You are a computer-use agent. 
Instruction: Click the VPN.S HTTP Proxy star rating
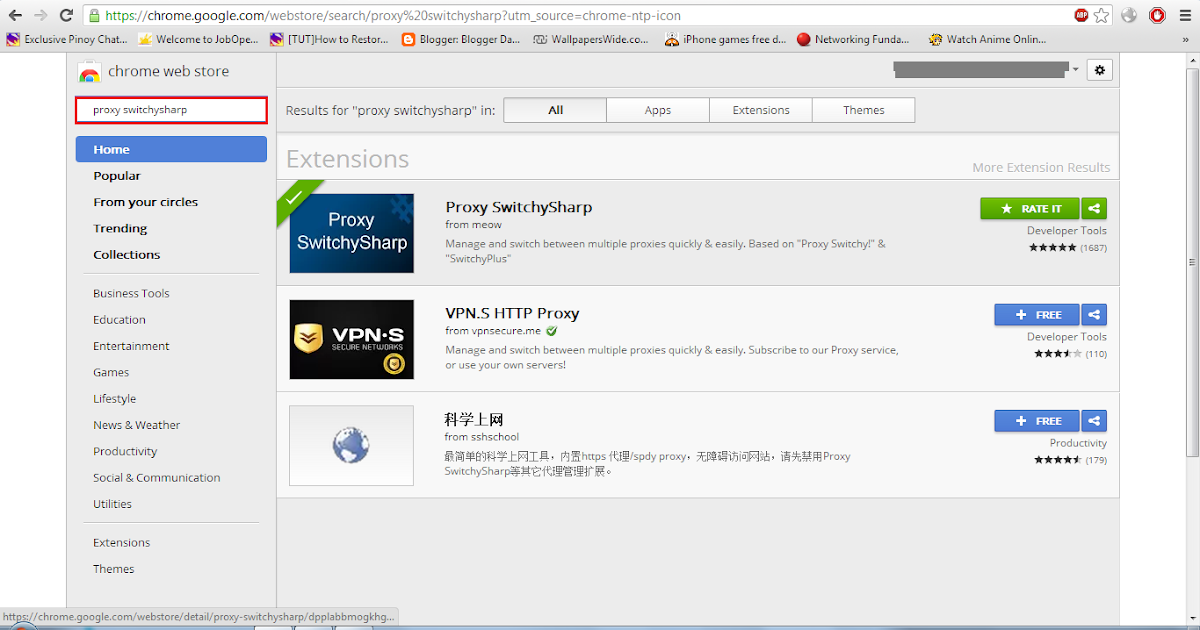tap(1058, 353)
